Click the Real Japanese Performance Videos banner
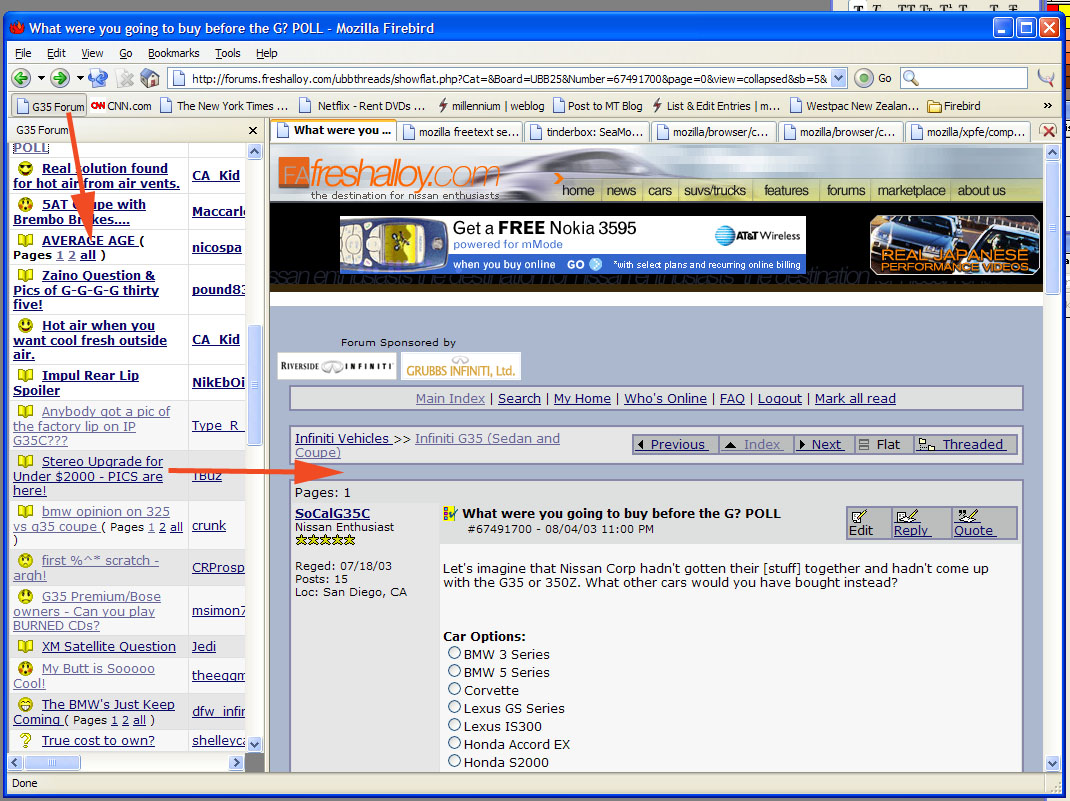Image resolution: width=1070 pixels, height=801 pixels. tap(954, 244)
